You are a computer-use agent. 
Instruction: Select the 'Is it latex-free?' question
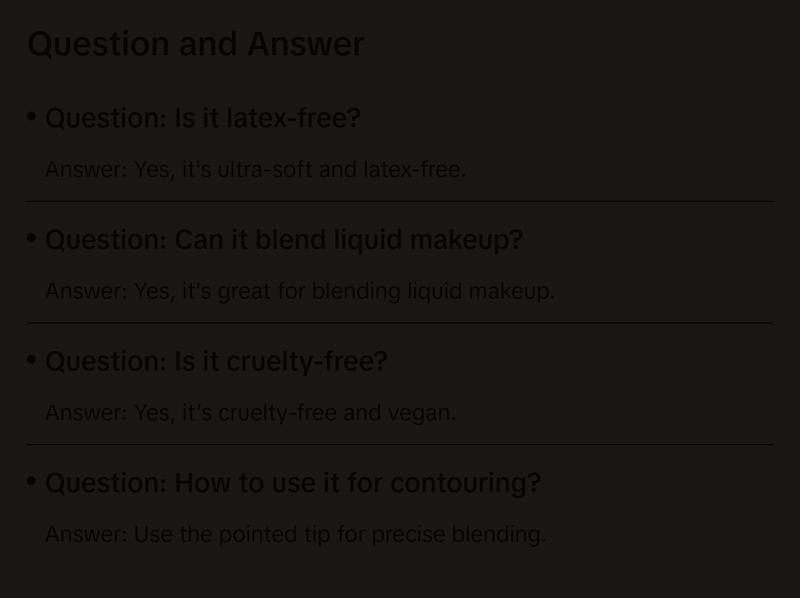203,118
